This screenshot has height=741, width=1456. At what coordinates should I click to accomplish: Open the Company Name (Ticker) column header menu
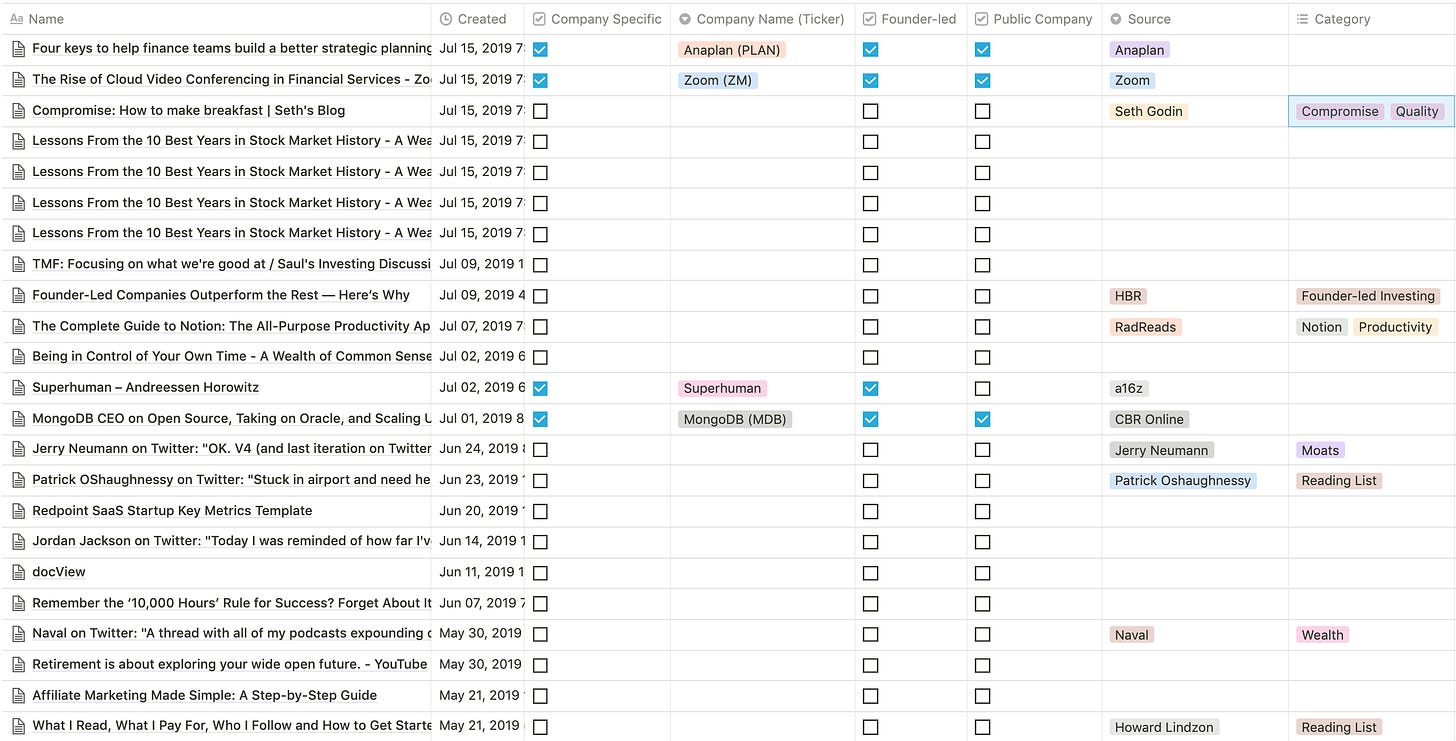click(770, 19)
